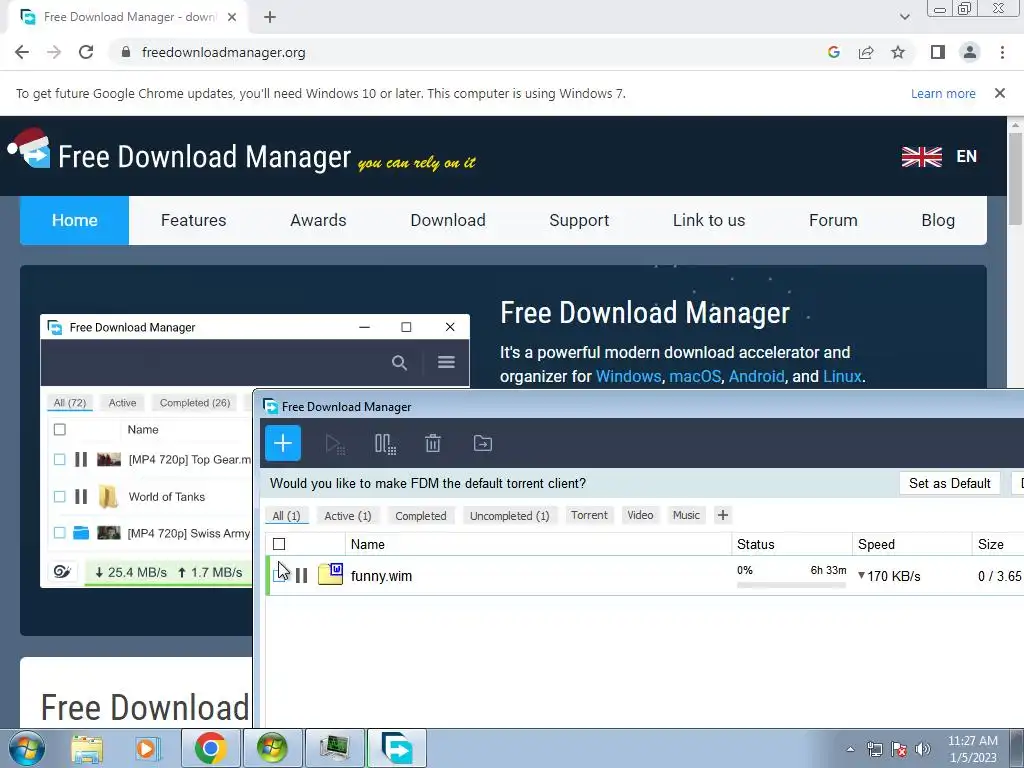The width and height of the screenshot is (1024, 768).
Task: Open the Download nav item
Action: (x=448, y=220)
